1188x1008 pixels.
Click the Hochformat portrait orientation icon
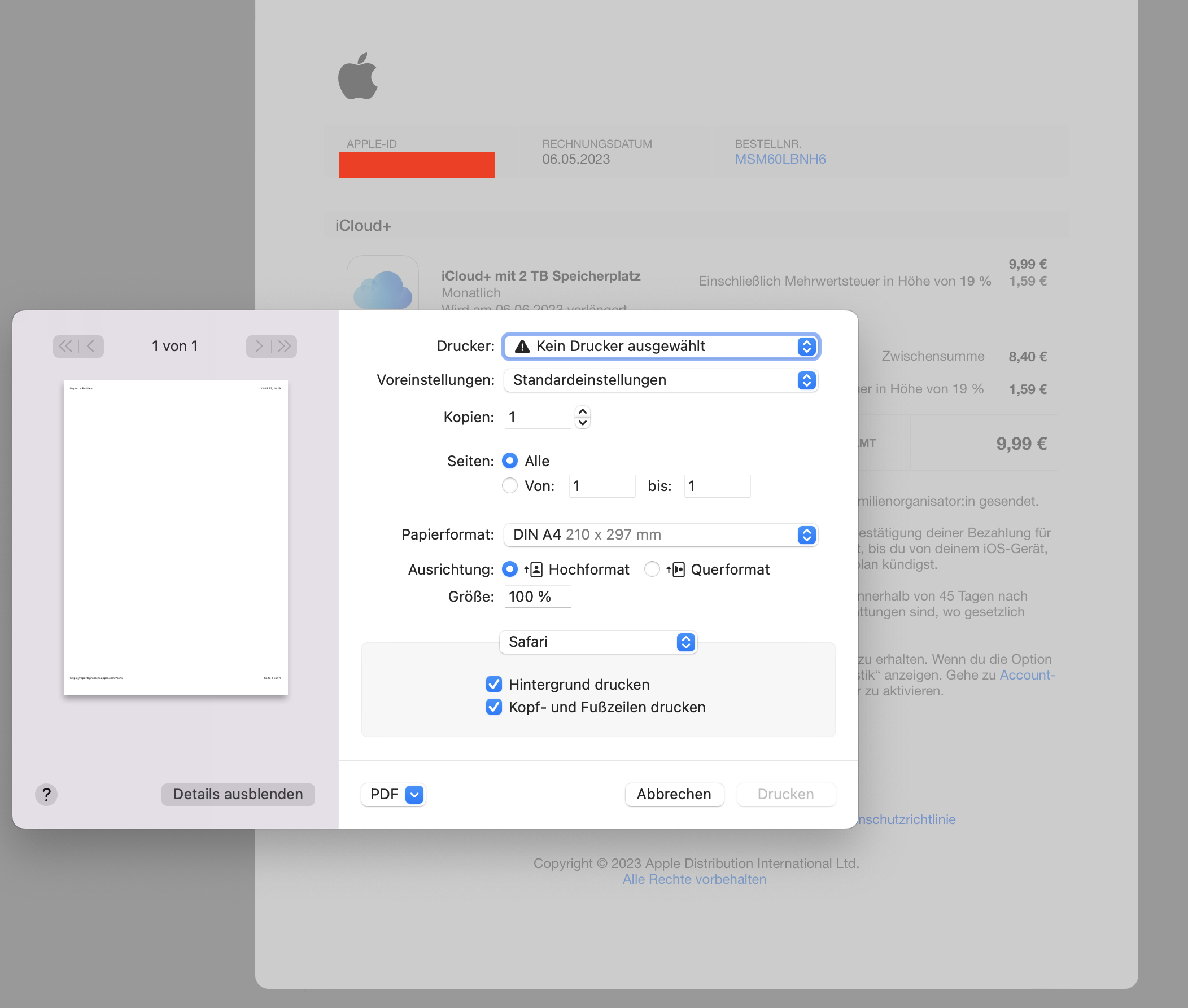pyautogui.click(x=536, y=569)
